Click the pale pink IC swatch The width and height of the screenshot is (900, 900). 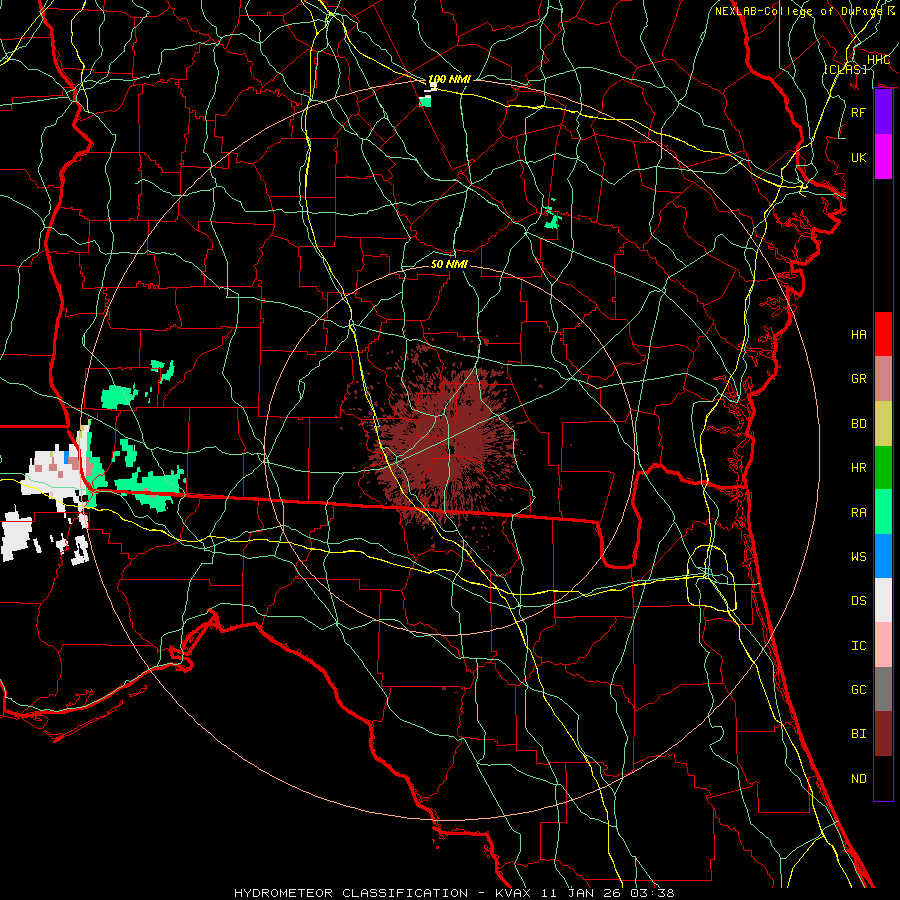click(x=883, y=645)
